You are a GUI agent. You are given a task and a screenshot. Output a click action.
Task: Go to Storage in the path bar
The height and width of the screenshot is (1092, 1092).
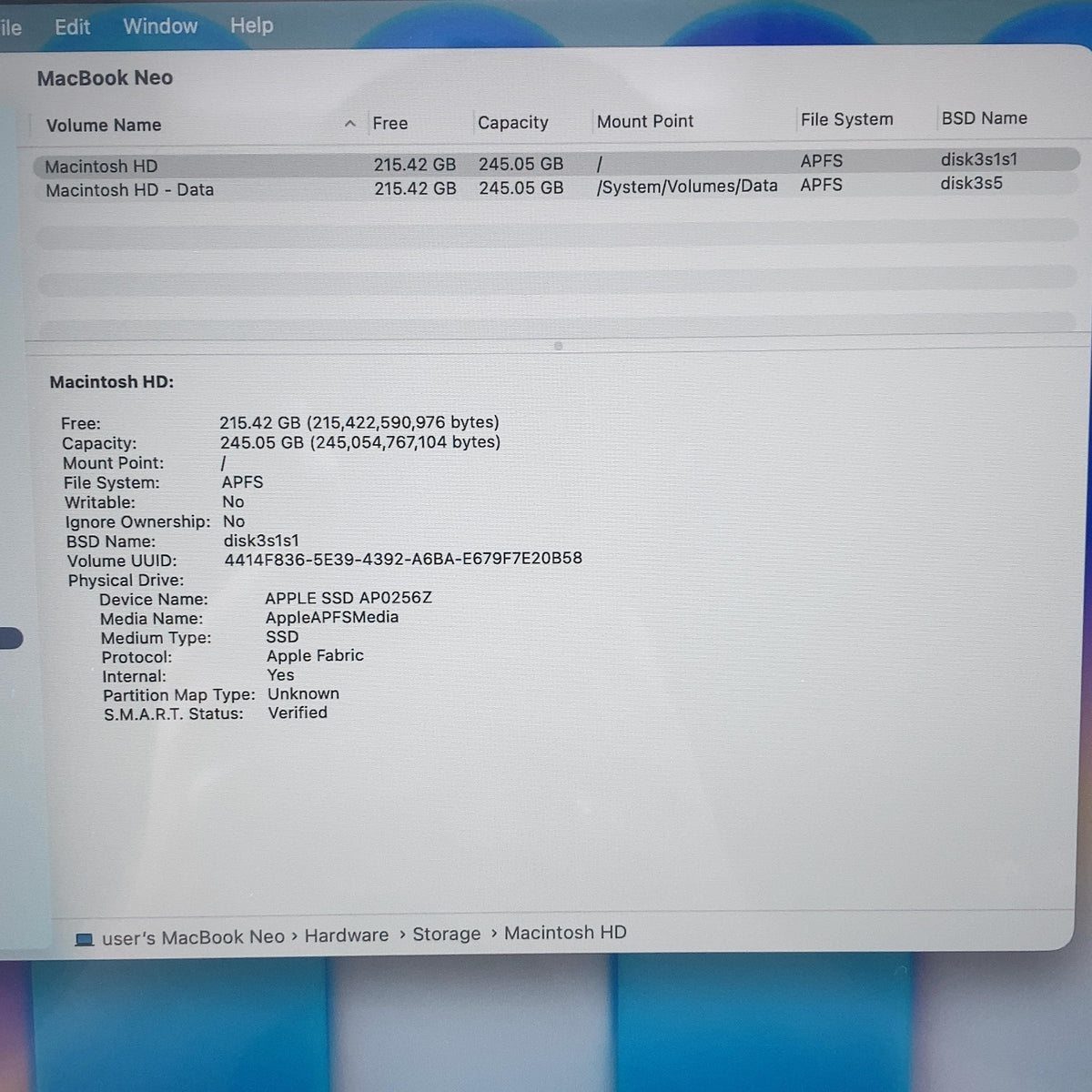point(447,935)
